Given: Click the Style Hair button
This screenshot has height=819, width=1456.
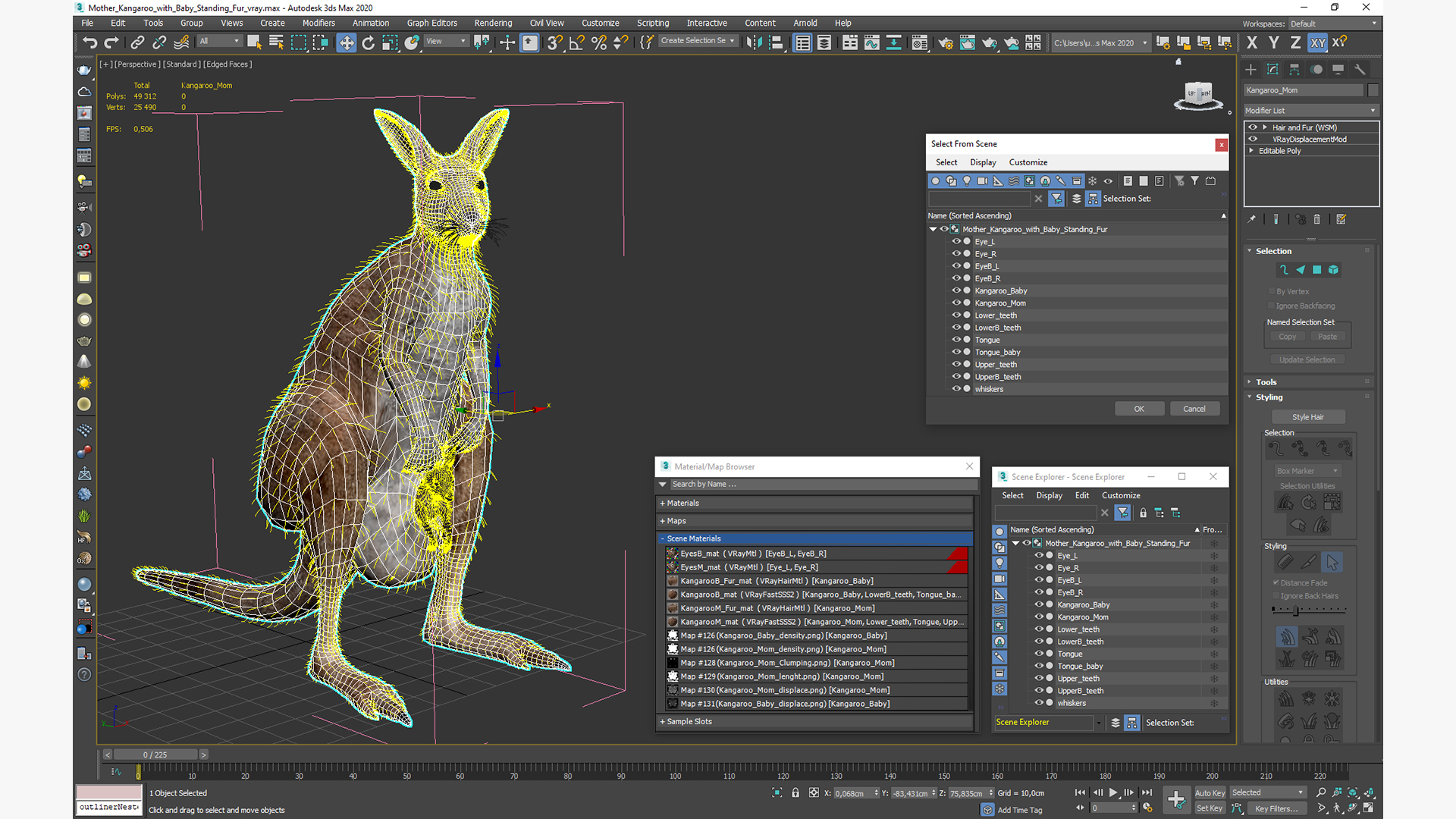Looking at the screenshot, I should [x=1308, y=417].
